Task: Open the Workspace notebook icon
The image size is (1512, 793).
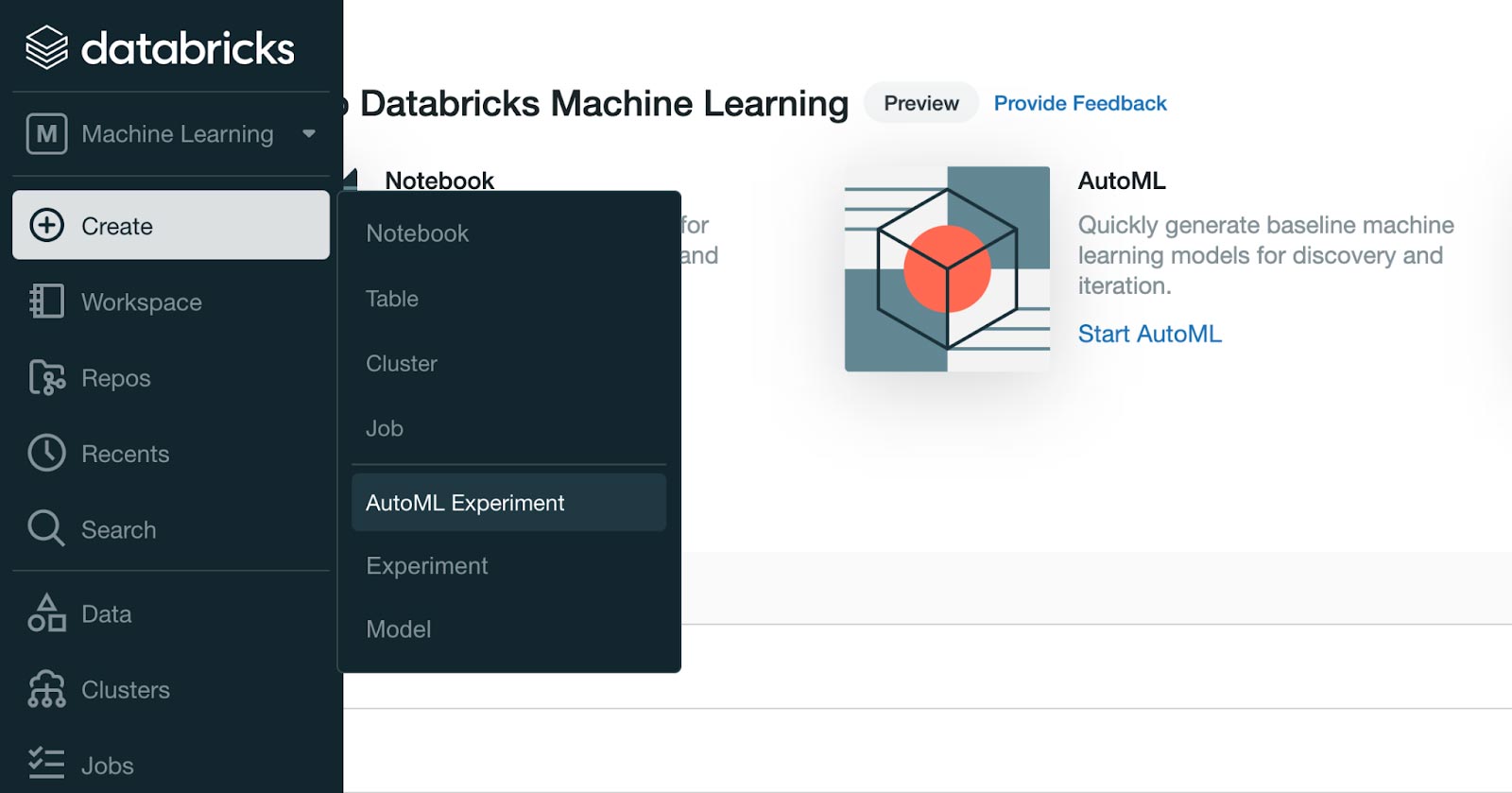Action: click(x=46, y=302)
